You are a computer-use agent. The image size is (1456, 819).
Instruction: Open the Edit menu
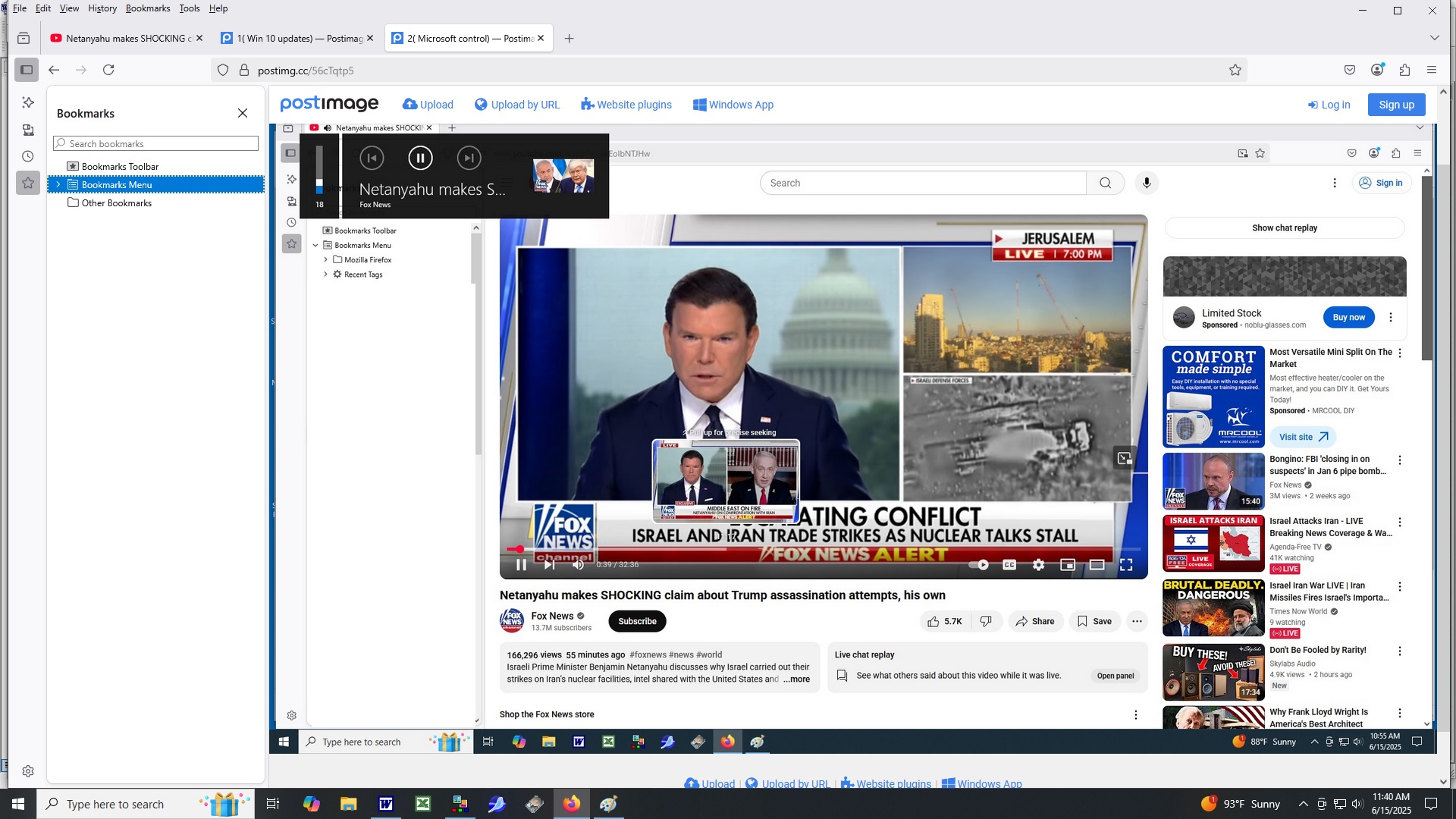point(43,8)
